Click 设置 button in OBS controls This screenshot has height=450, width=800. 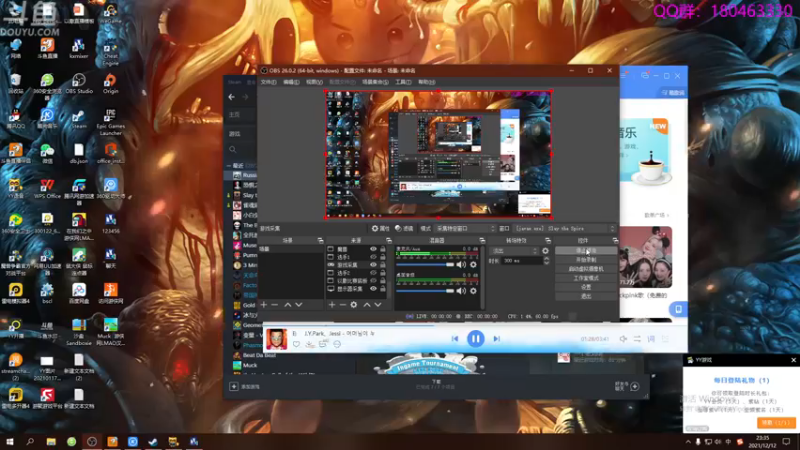tap(586, 287)
